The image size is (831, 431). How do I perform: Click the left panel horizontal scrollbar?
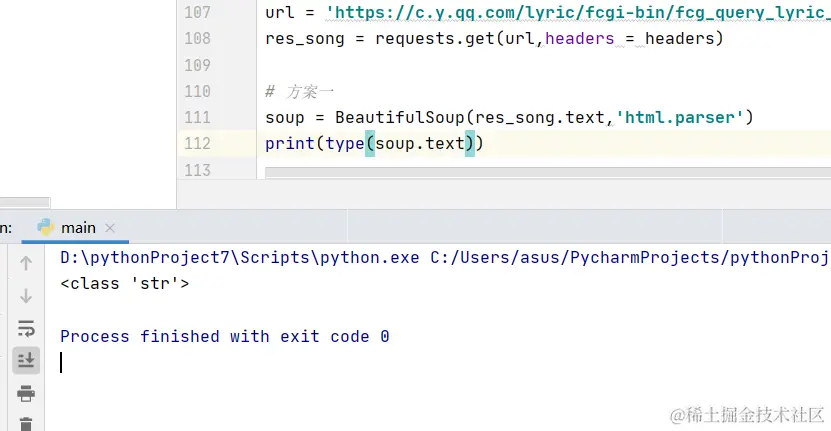pos(24,203)
